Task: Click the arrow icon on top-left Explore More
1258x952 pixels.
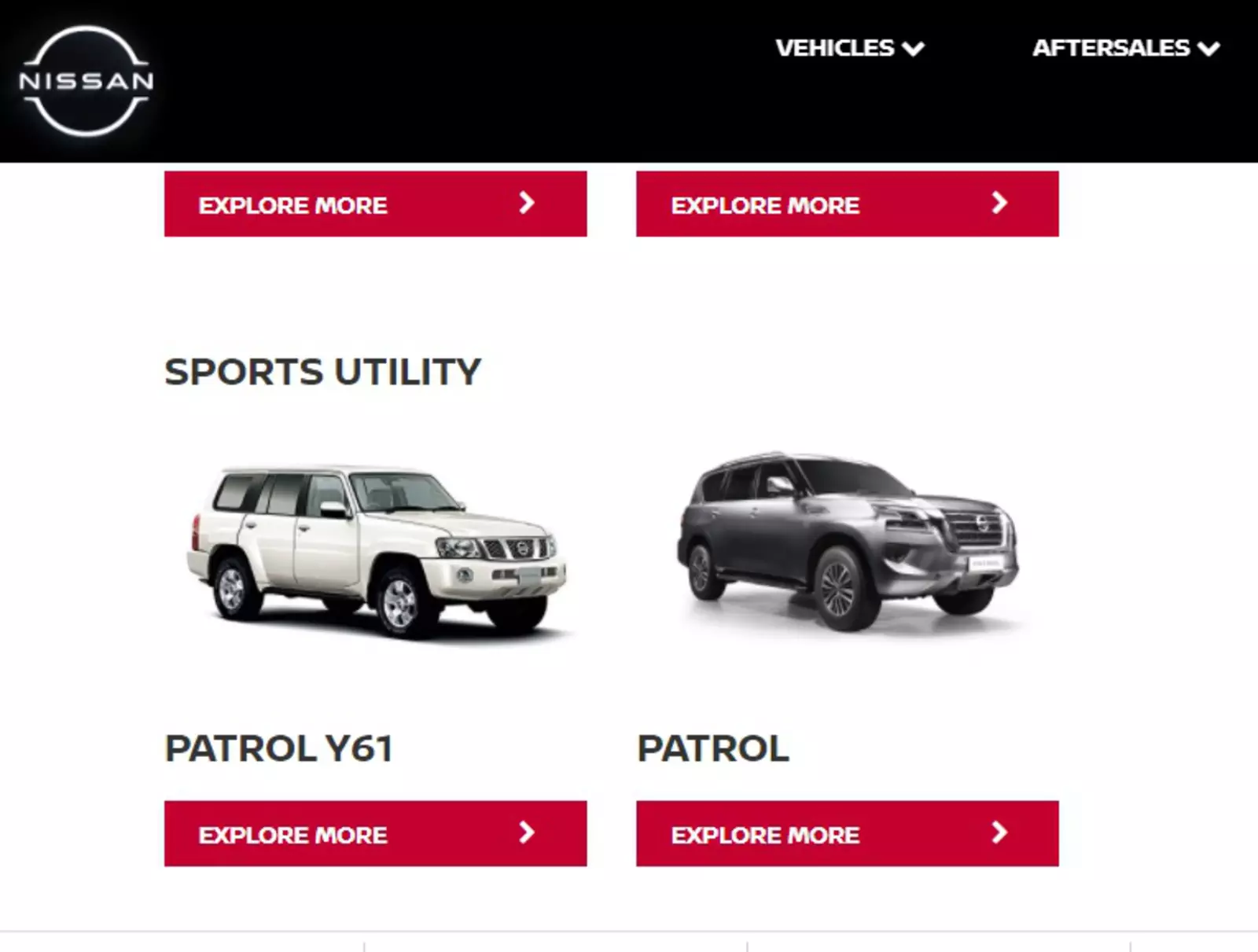Action: tap(527, 203)
